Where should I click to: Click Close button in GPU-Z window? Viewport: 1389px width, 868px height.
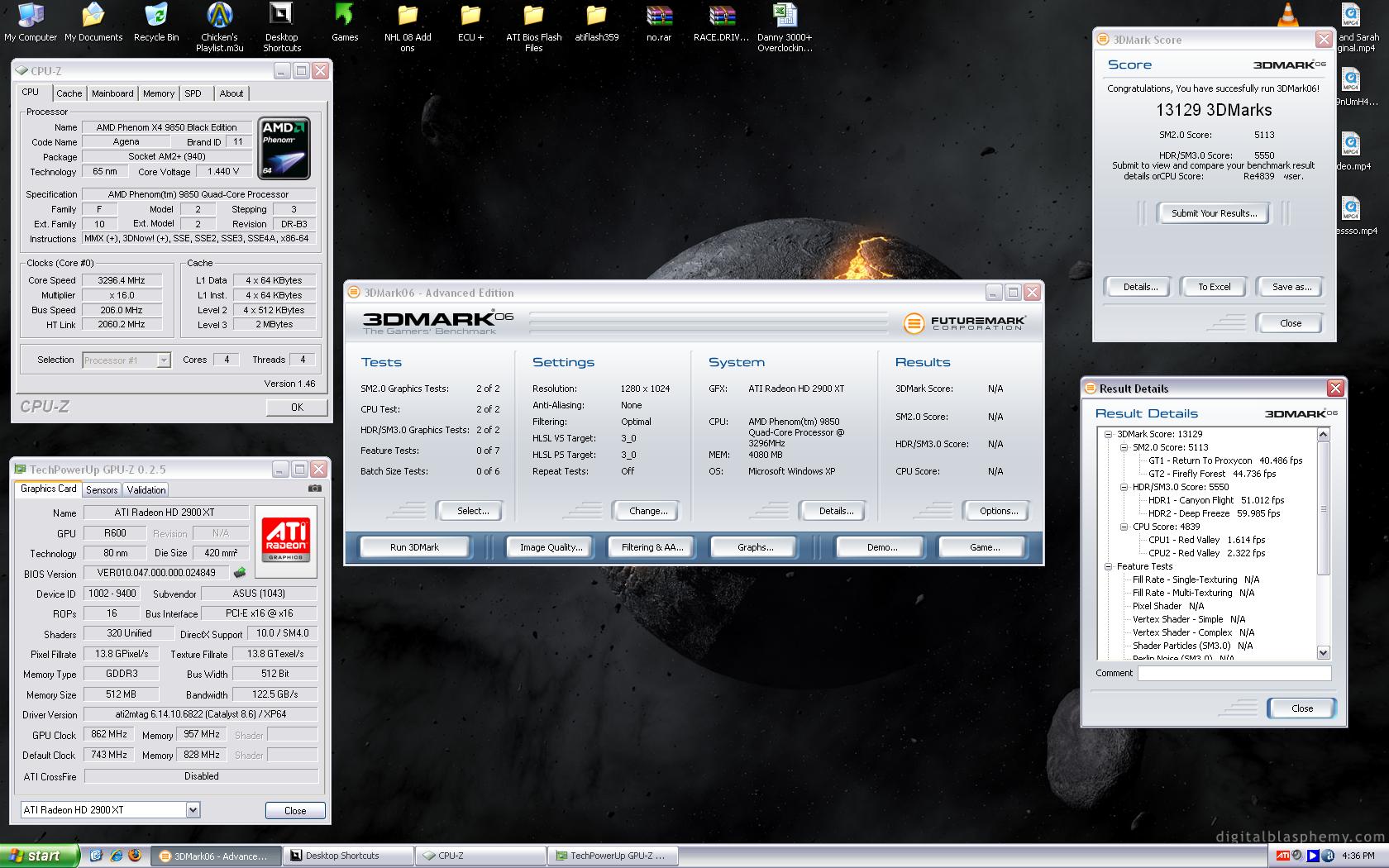point(295,810)
